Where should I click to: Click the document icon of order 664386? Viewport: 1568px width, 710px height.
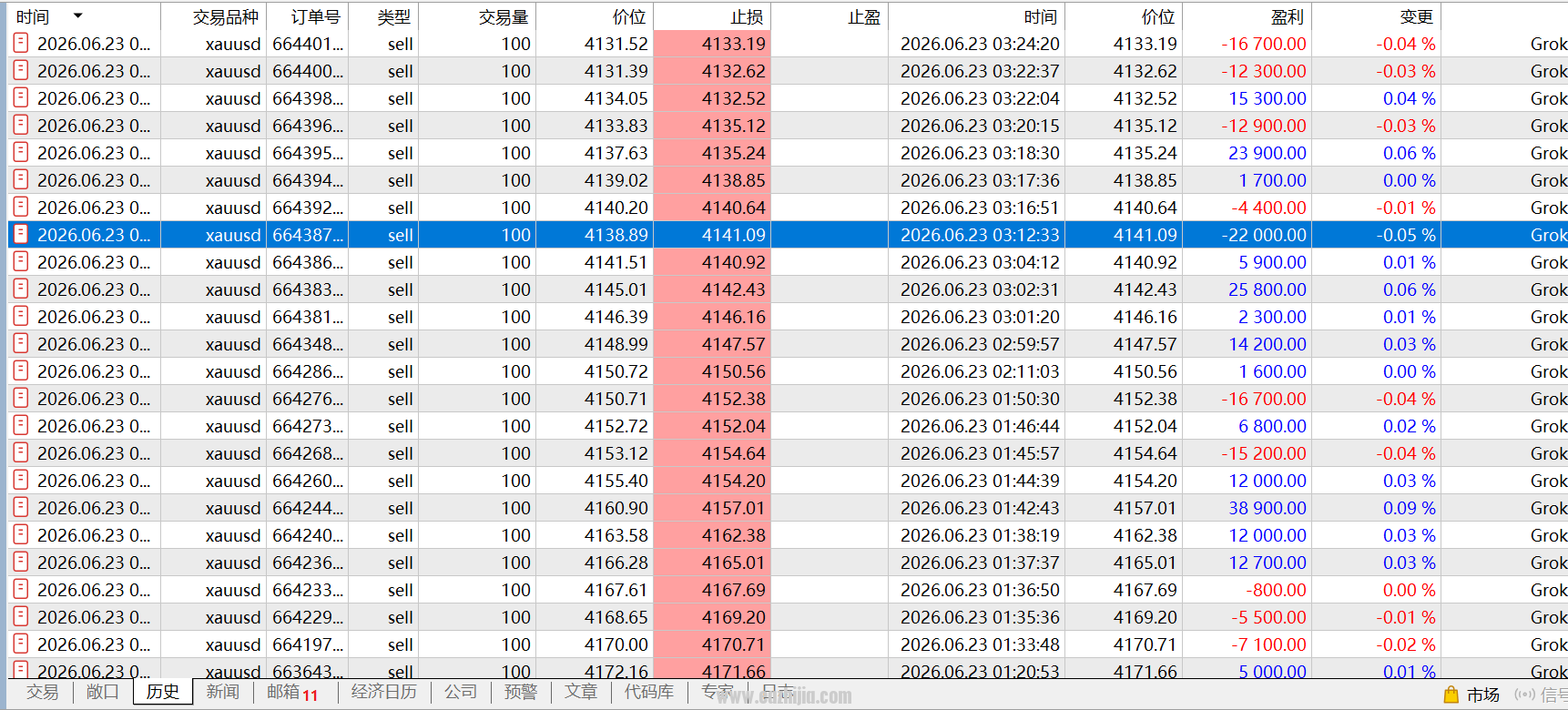click(21, 261)
